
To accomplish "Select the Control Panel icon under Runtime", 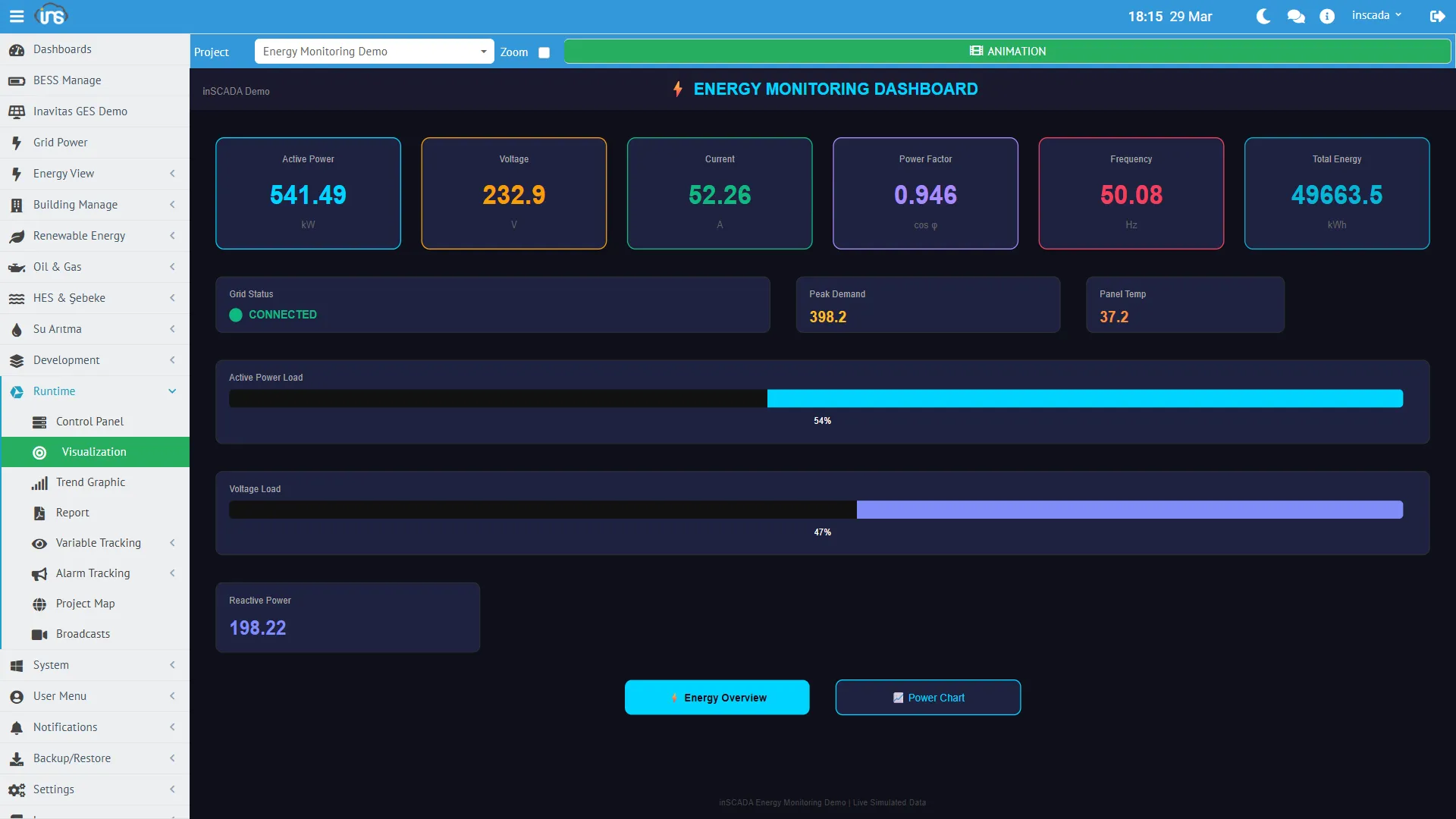I will 39,422.
